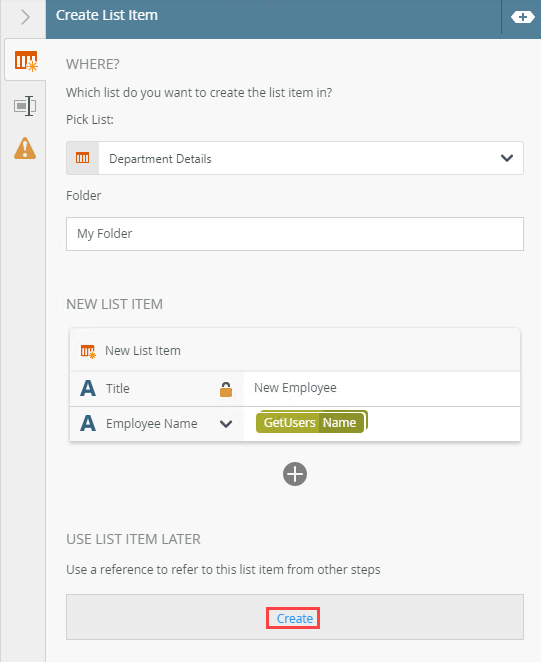Click the Employee Name text-type A icon
541x662 pixels.
click(88, 423)
